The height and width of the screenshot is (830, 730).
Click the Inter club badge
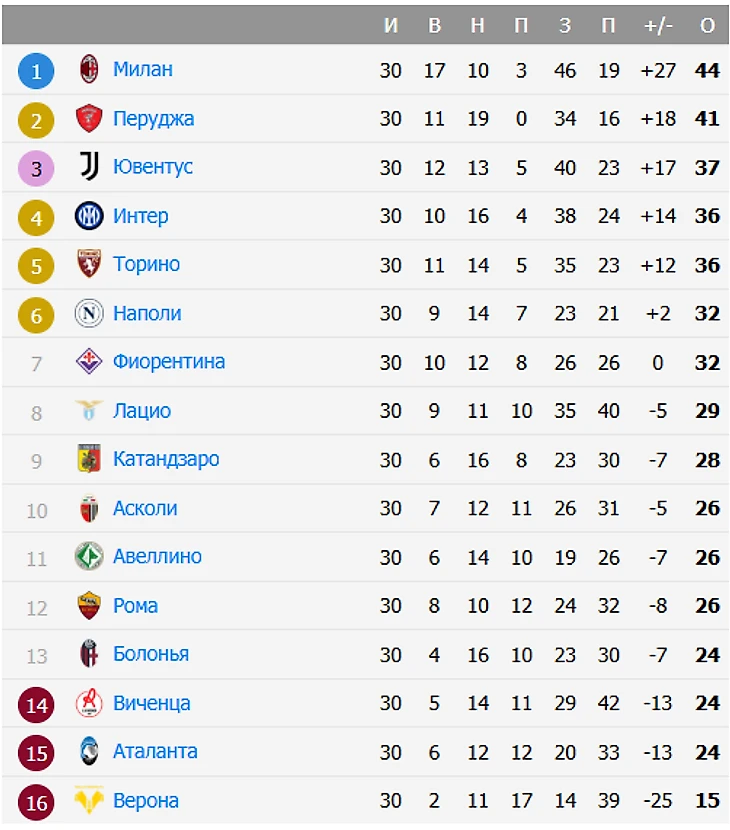89,216
